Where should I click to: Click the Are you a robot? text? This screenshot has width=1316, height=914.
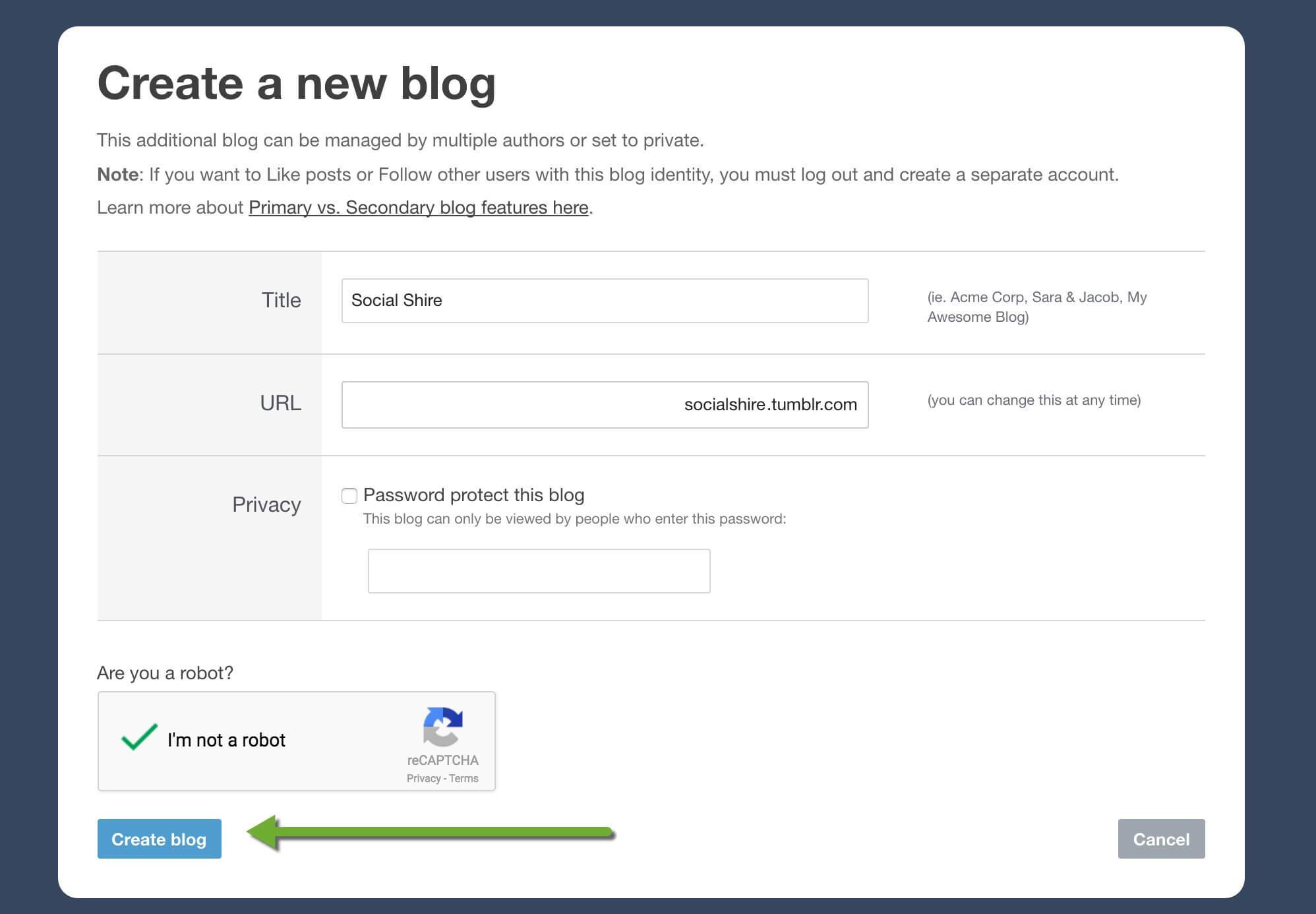tap(165, 673)
